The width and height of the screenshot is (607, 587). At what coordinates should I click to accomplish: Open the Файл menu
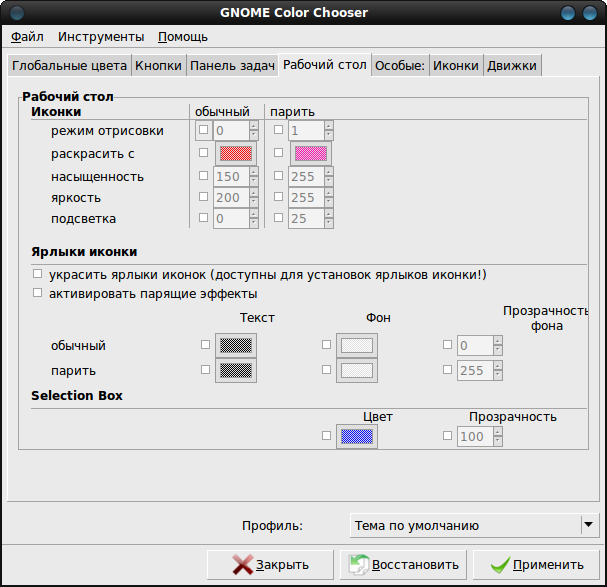27,37
